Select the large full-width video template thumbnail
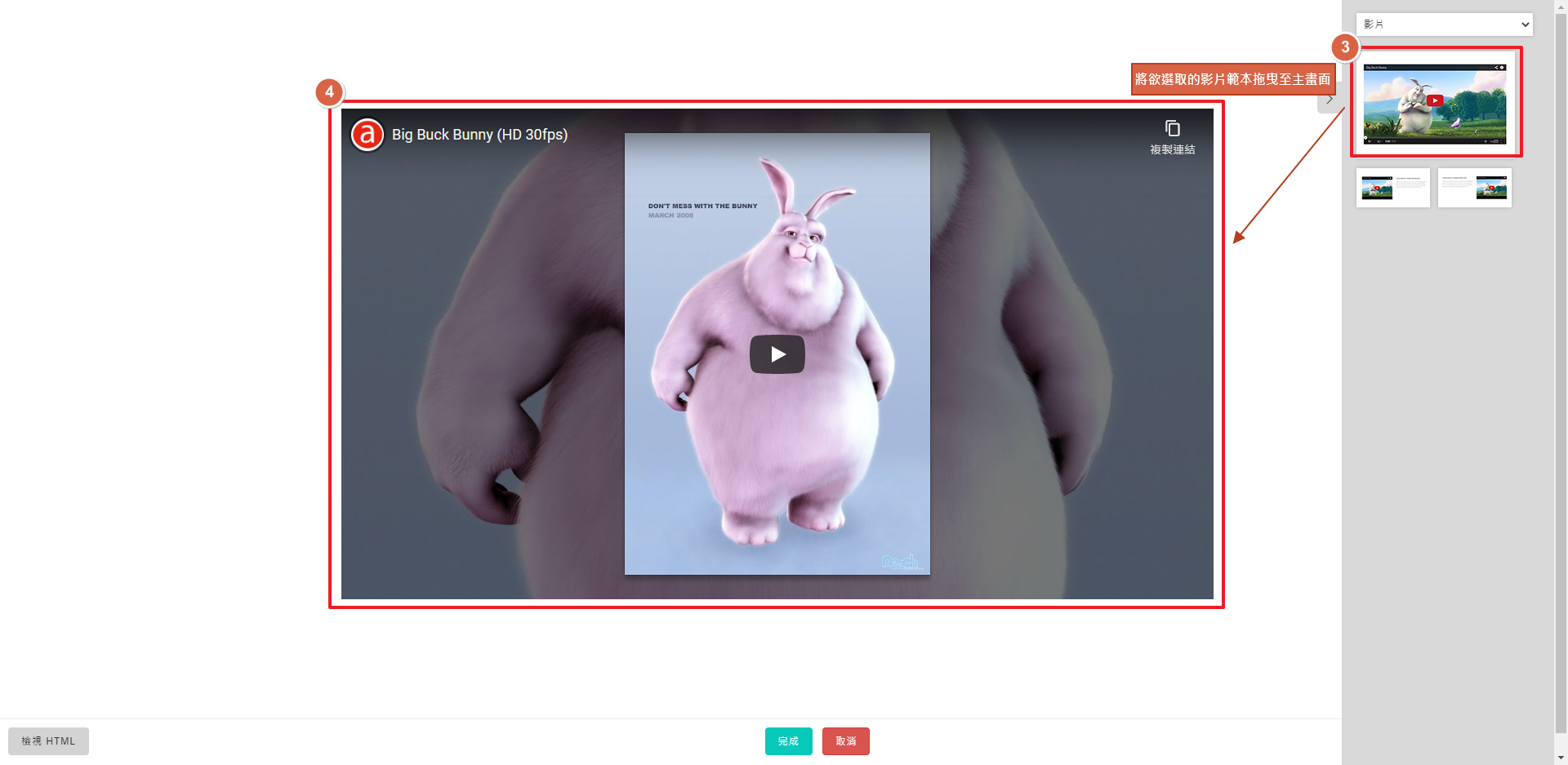Screen dimensions: 1568x765 pos(1435,103)
